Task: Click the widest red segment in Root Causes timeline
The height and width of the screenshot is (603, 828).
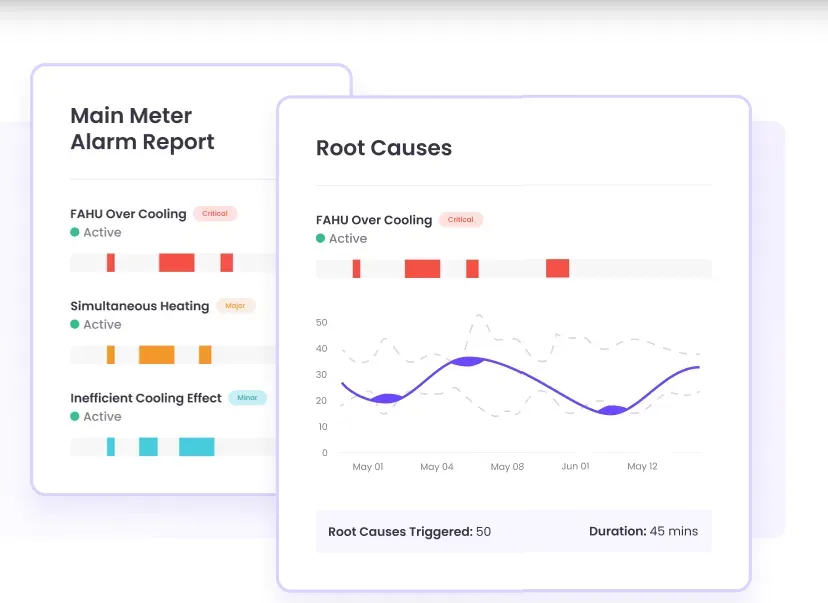Action: (422, 269)
